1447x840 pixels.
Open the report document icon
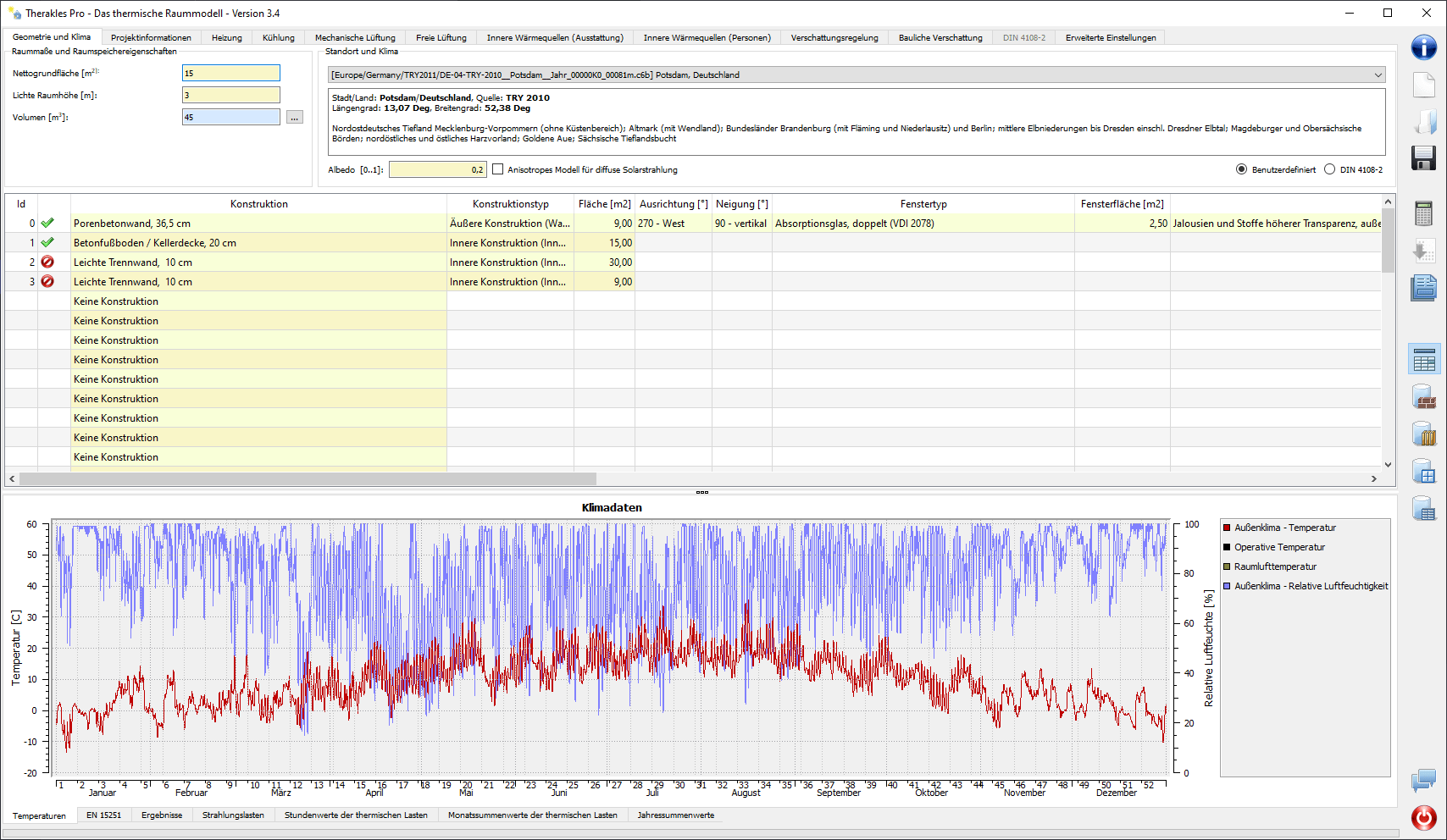click(x=1423, y=288)
